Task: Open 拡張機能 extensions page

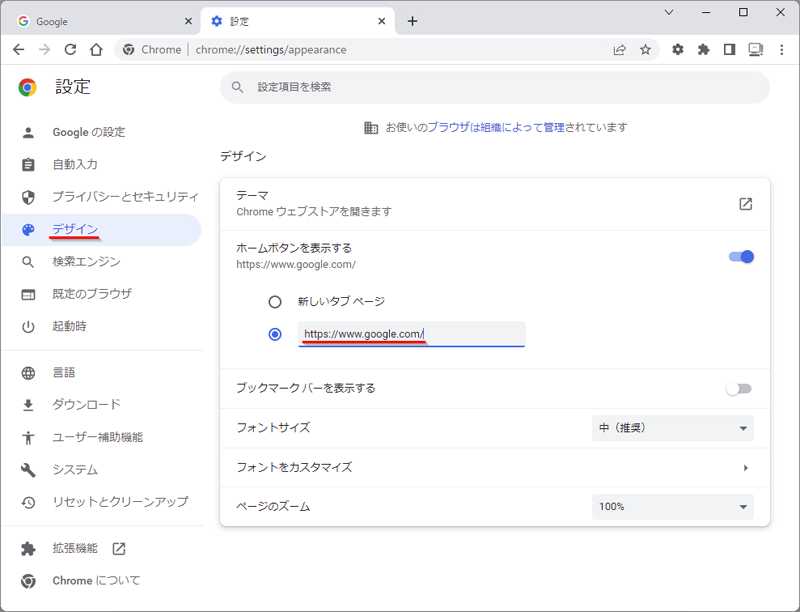Action: click(x=74, y=548)
